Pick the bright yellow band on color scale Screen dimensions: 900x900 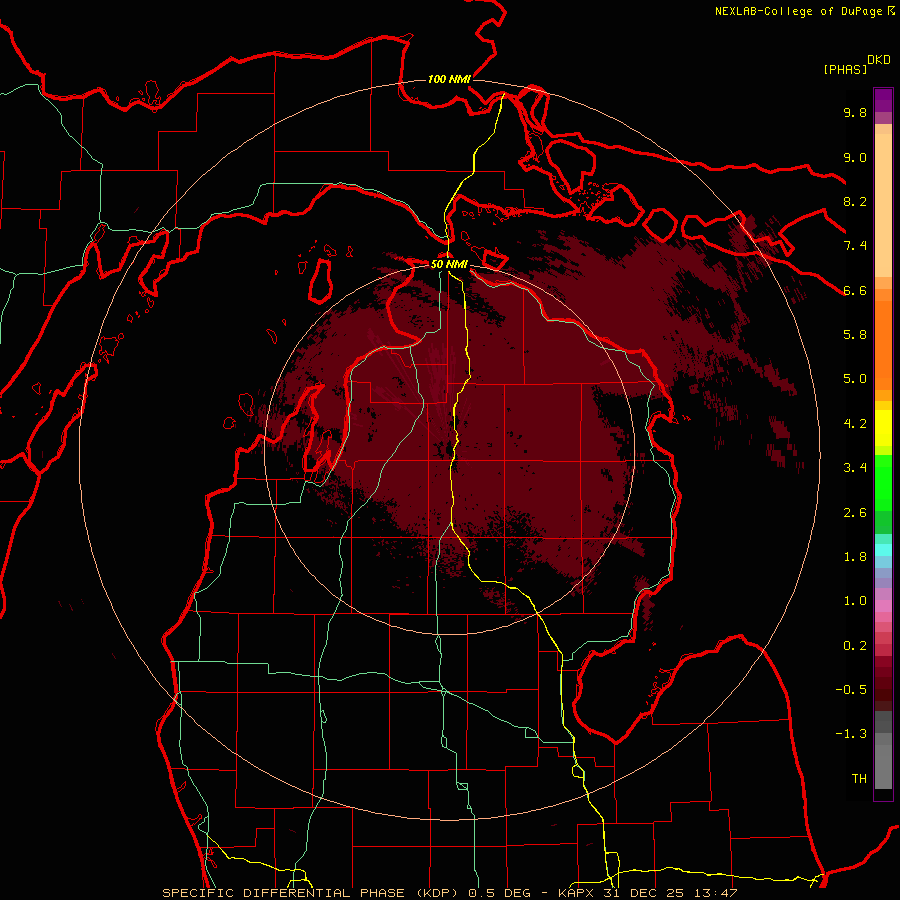pos(883,428)
